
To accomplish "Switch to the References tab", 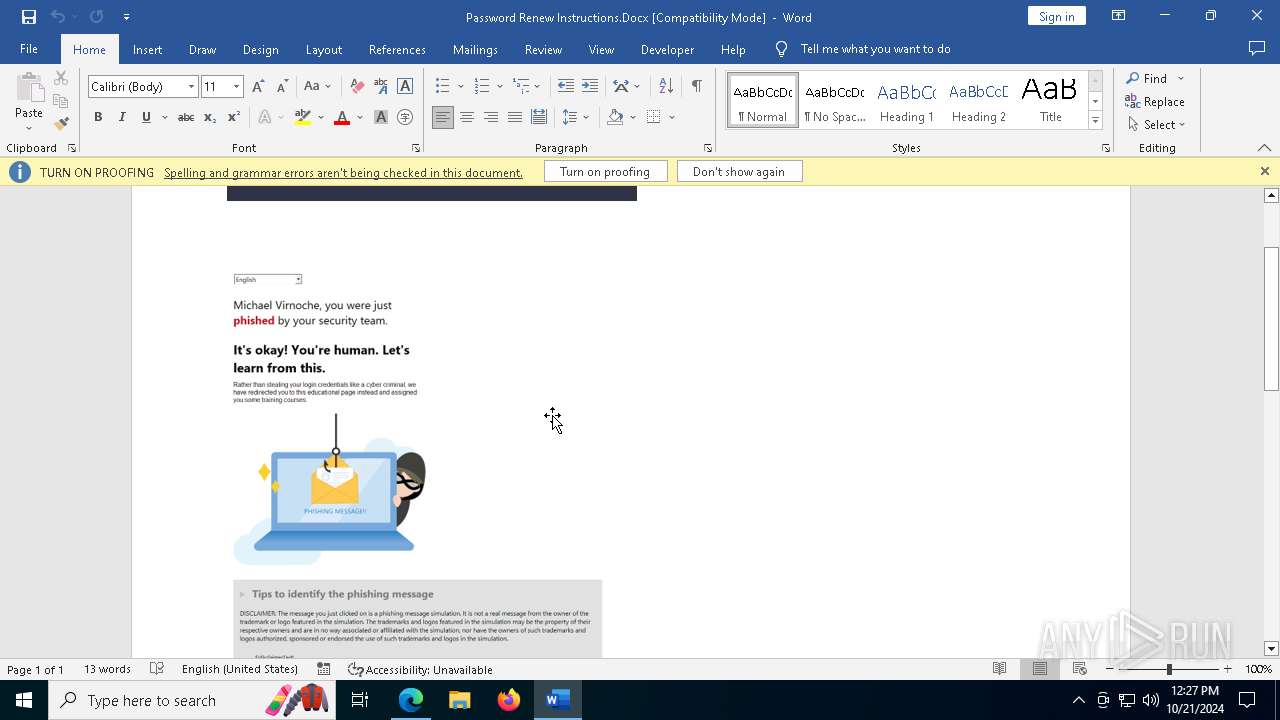I will pyautogui.click(x=397, y=49).
